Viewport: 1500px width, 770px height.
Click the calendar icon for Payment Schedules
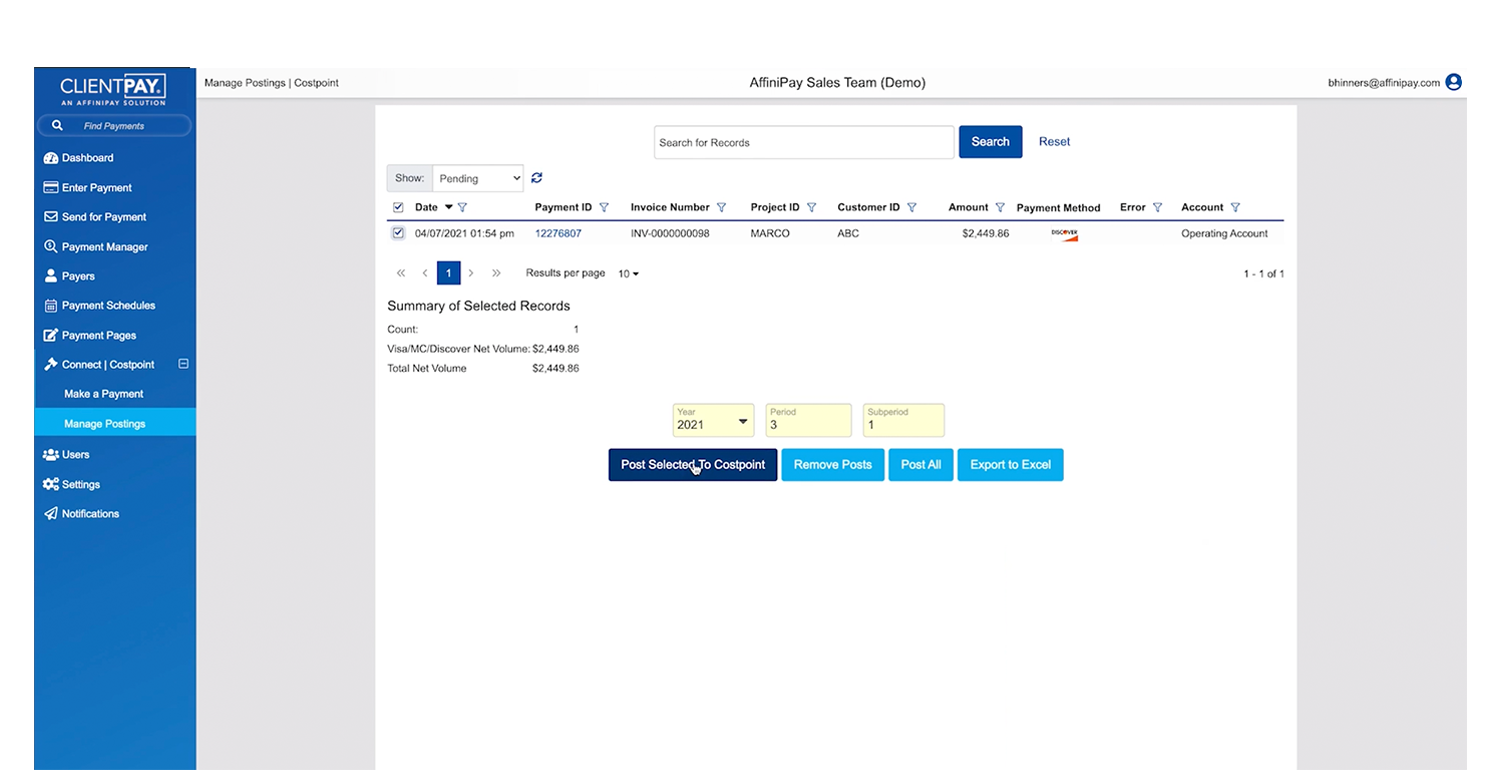[51, 306]
